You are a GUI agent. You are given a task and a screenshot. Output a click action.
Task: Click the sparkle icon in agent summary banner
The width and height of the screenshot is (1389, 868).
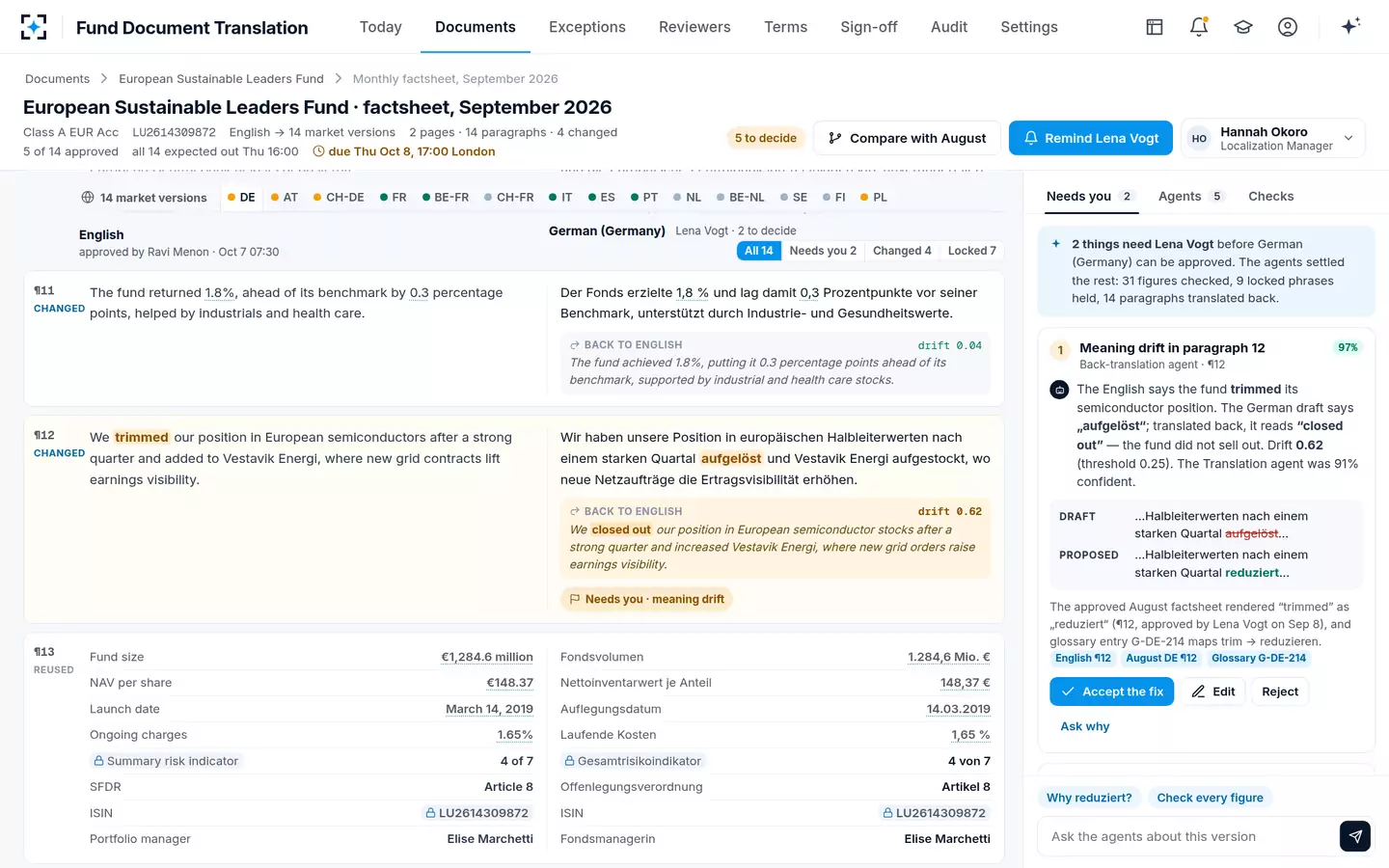1056,244
